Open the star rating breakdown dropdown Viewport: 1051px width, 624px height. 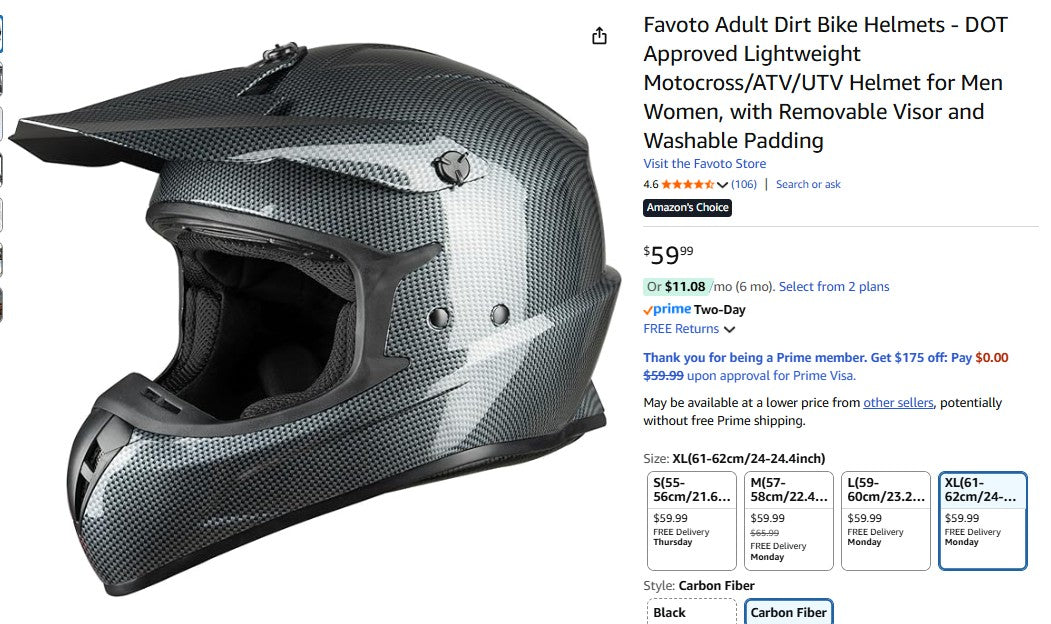click(723, 184)
